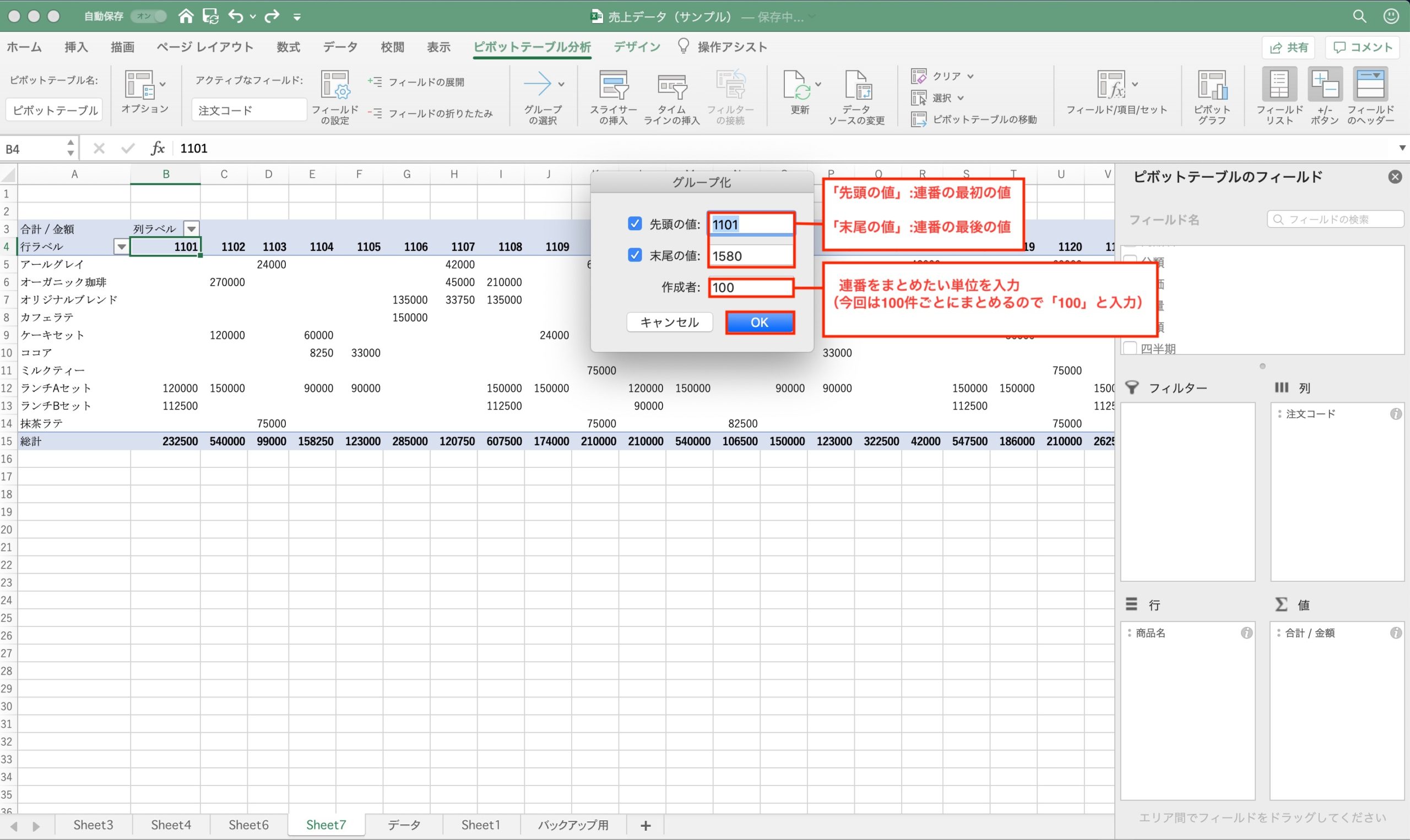Screen dimensions: 1410x840
Task: Uncheck the 末尾の値 checkbox
Action: coord(634,255)
